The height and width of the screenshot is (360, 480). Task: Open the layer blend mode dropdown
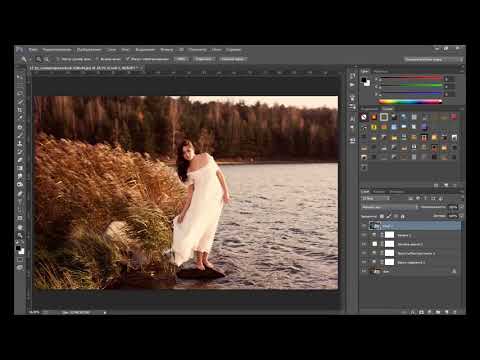tap(390, 207)
